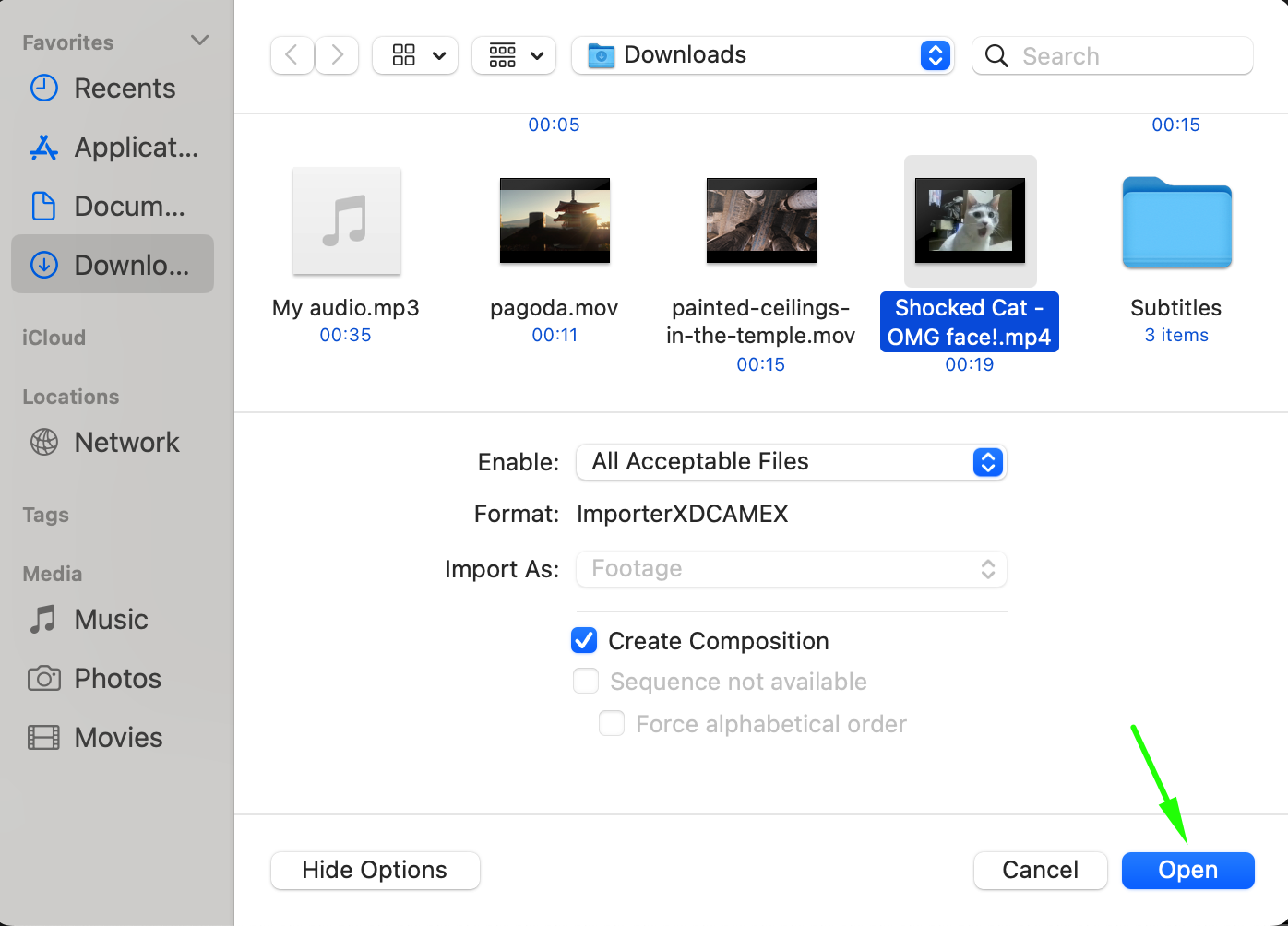Click the Hide Options button
Image resolution: width=1288 pixels, height=926 pixels.
375,871
